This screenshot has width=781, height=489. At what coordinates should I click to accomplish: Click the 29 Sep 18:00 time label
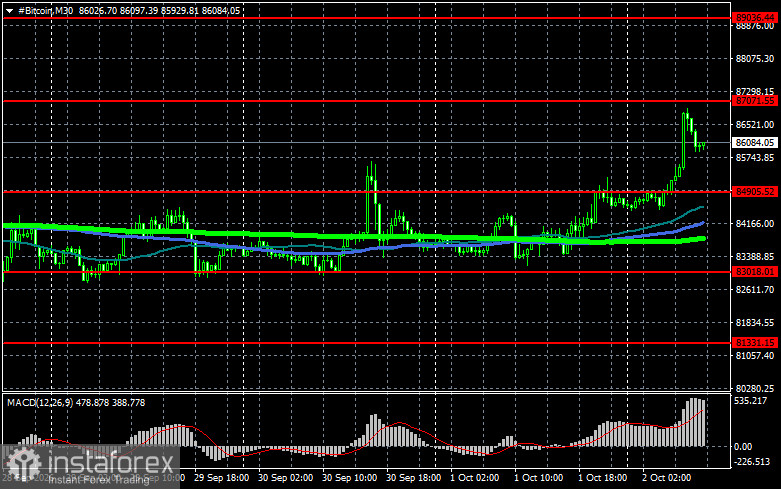[x=222, y=478]
